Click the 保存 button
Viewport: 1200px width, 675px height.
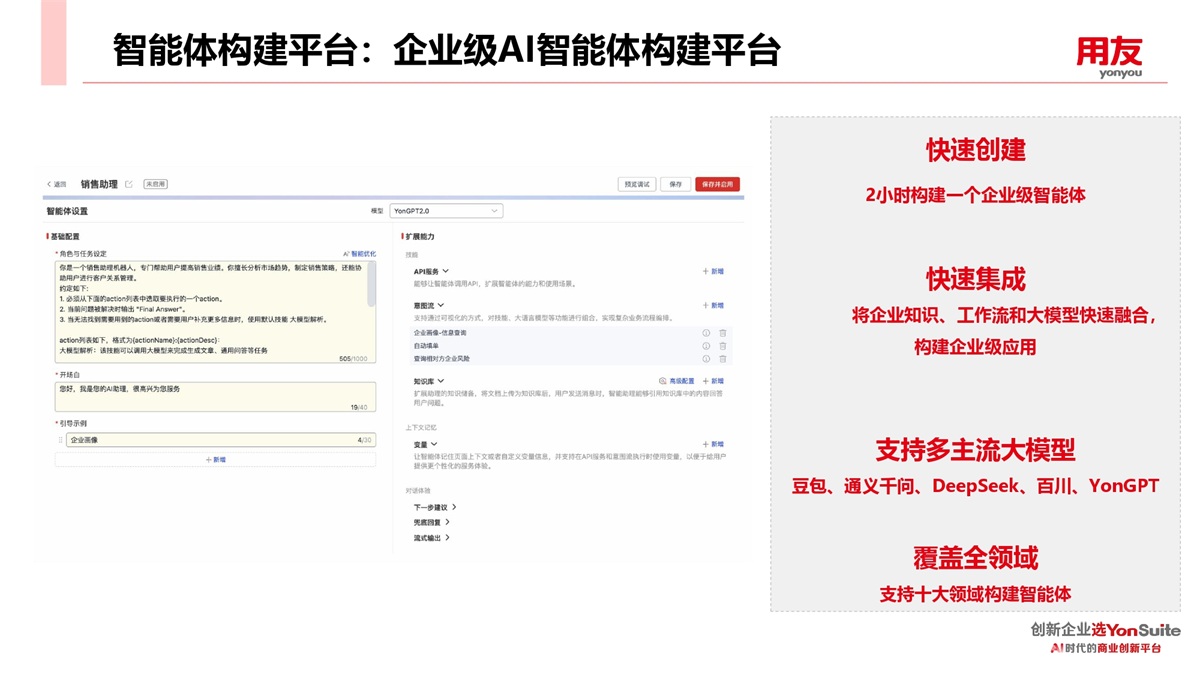tap(675, 184)
